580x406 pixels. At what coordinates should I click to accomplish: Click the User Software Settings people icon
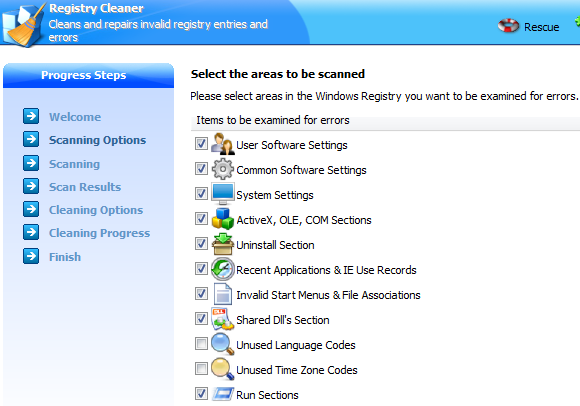click(222, 144)
